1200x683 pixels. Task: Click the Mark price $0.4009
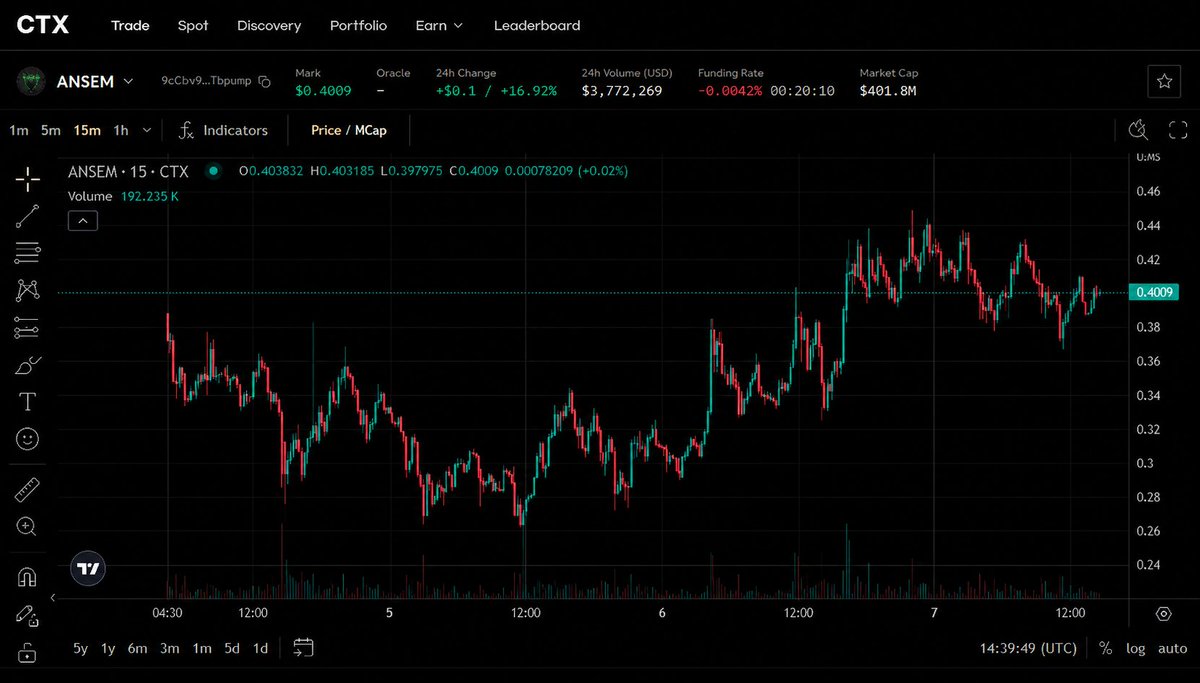(323, 91)
